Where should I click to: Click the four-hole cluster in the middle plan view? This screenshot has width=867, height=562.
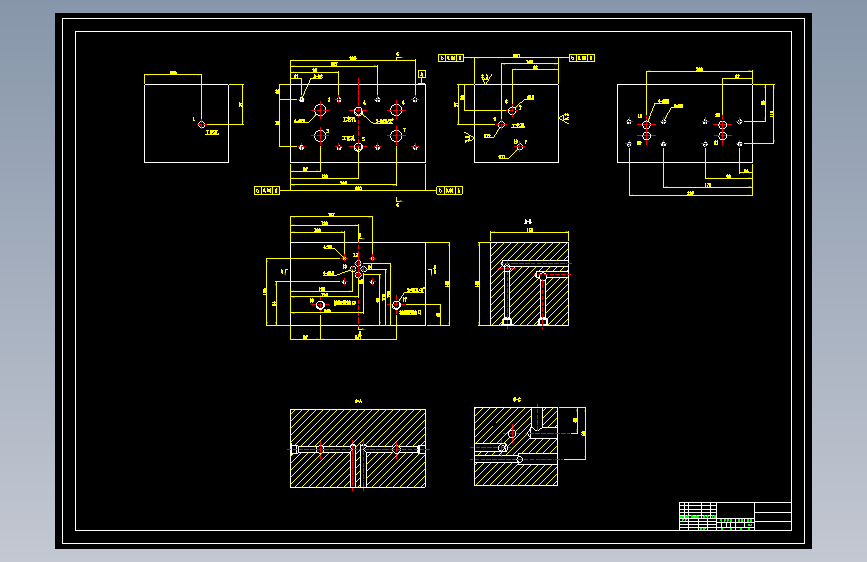coord(358,269)
